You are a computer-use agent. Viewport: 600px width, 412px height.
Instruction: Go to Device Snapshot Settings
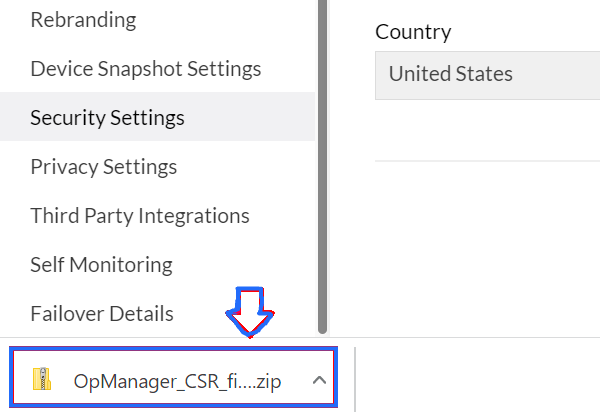[145, 69]
